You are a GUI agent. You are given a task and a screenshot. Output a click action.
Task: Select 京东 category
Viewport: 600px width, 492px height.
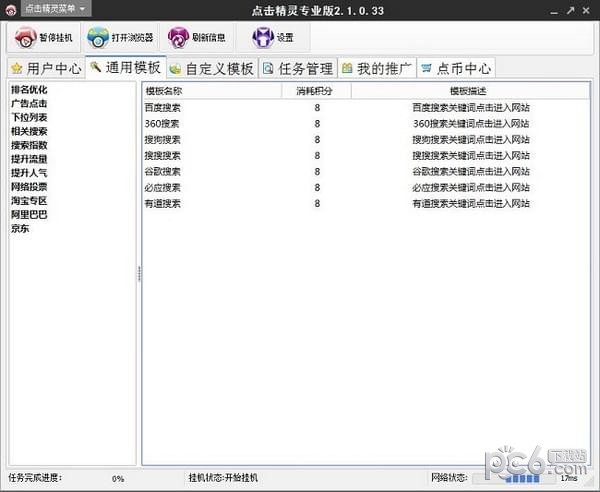click(x=20, y=228)
